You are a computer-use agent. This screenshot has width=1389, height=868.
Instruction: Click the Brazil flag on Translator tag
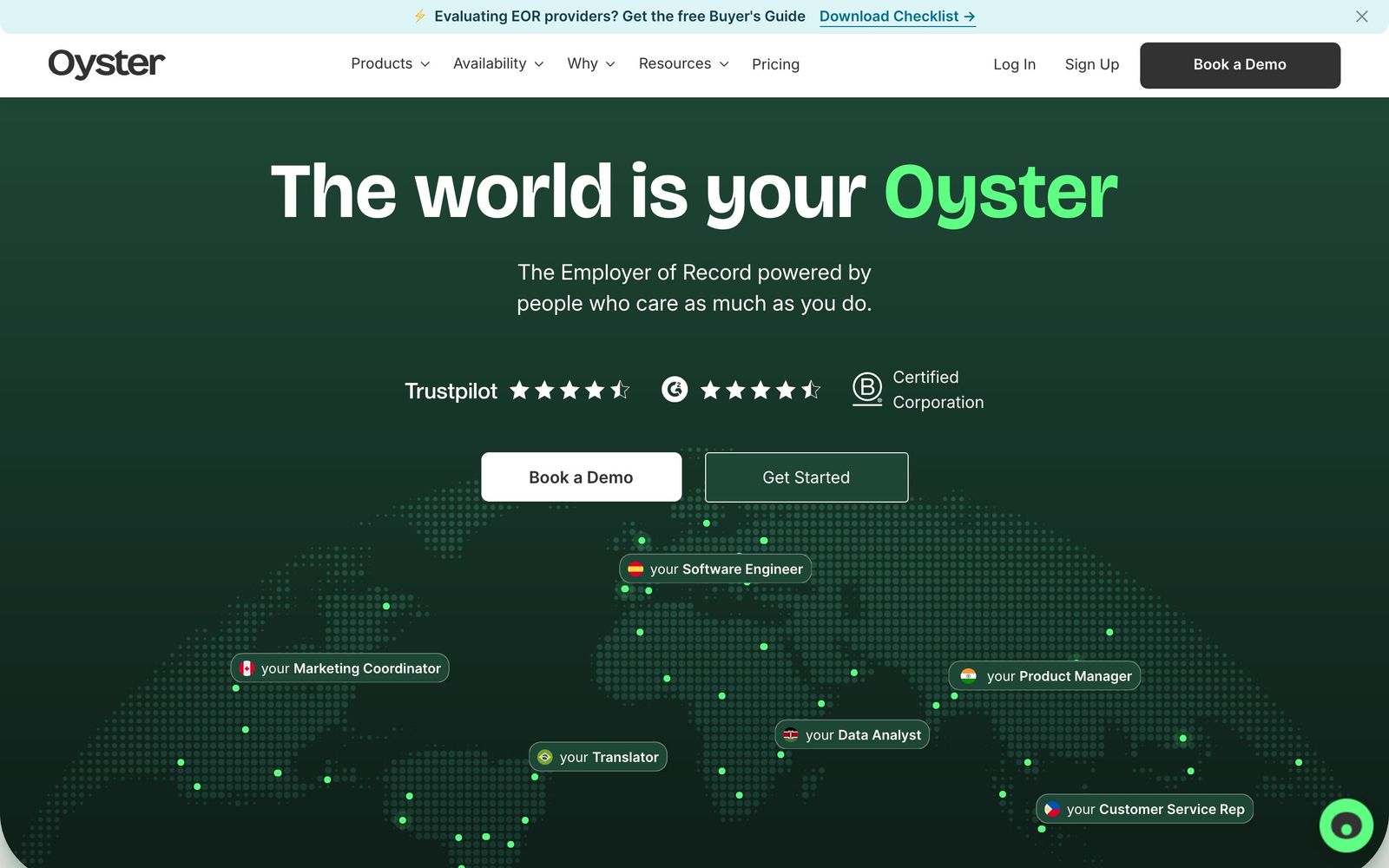[x=545, y=757]
